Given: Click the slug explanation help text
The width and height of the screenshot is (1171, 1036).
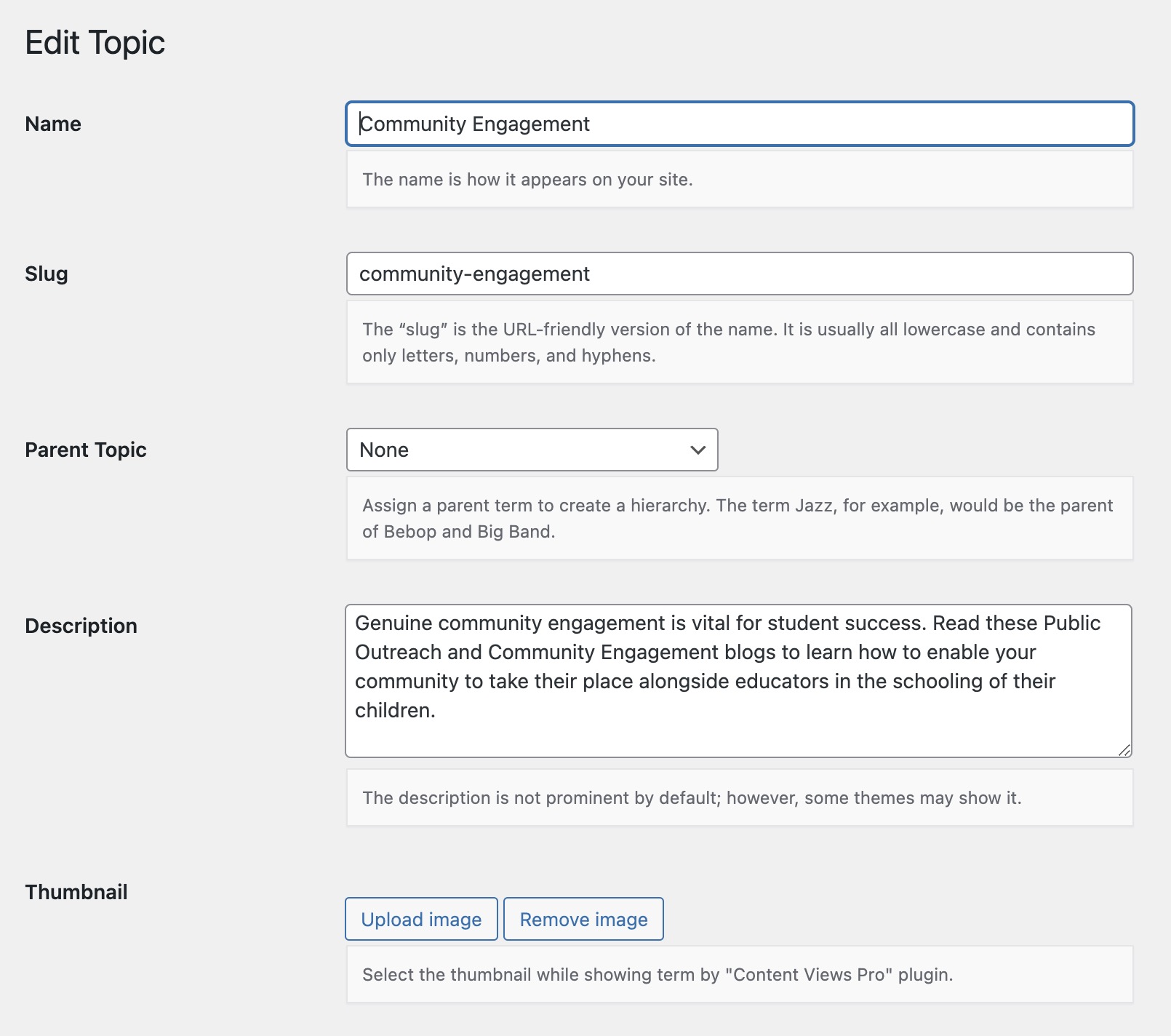Looking at the screenshot, I should pos(728,342).
